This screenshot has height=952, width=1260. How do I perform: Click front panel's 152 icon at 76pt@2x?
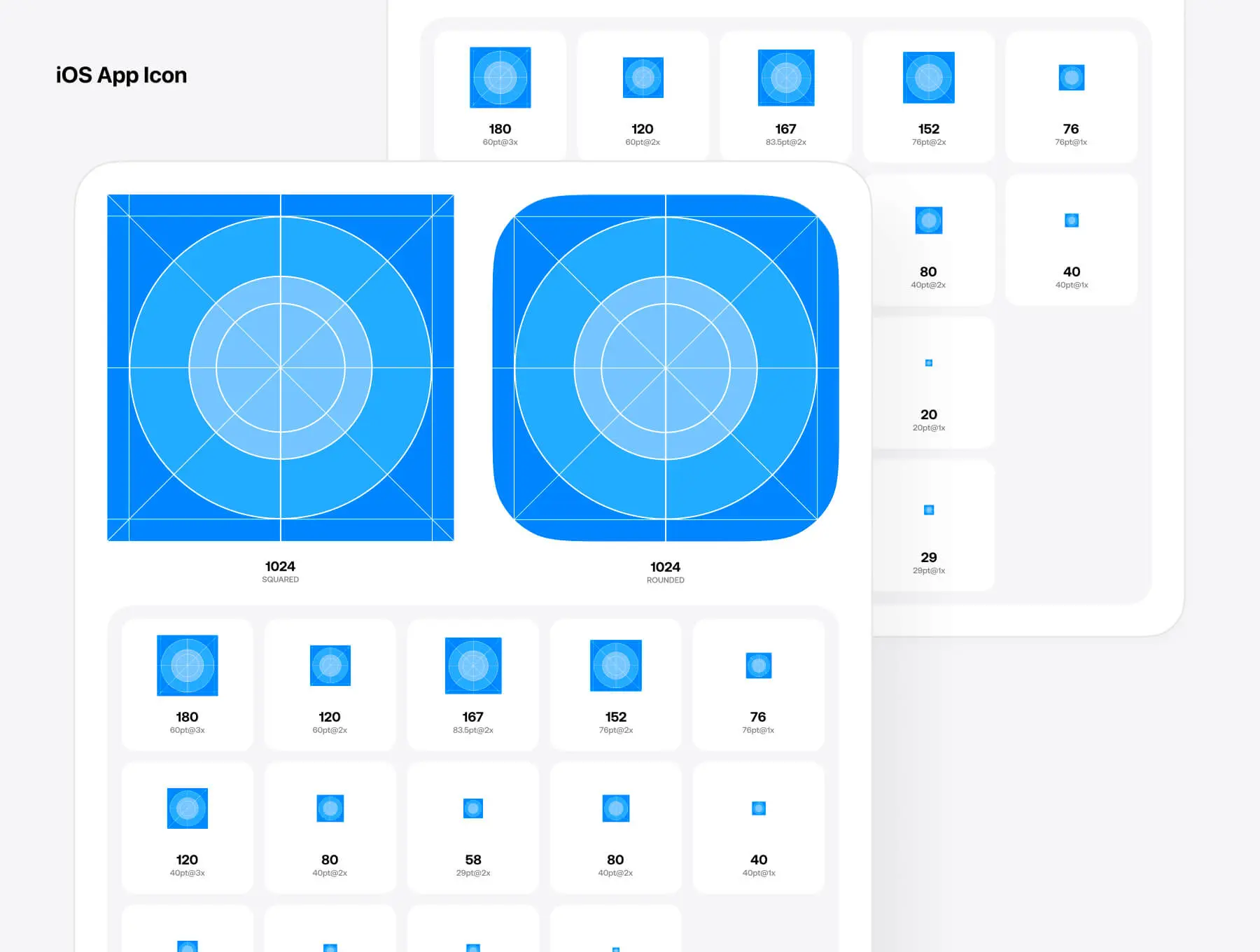click(615, 666)
